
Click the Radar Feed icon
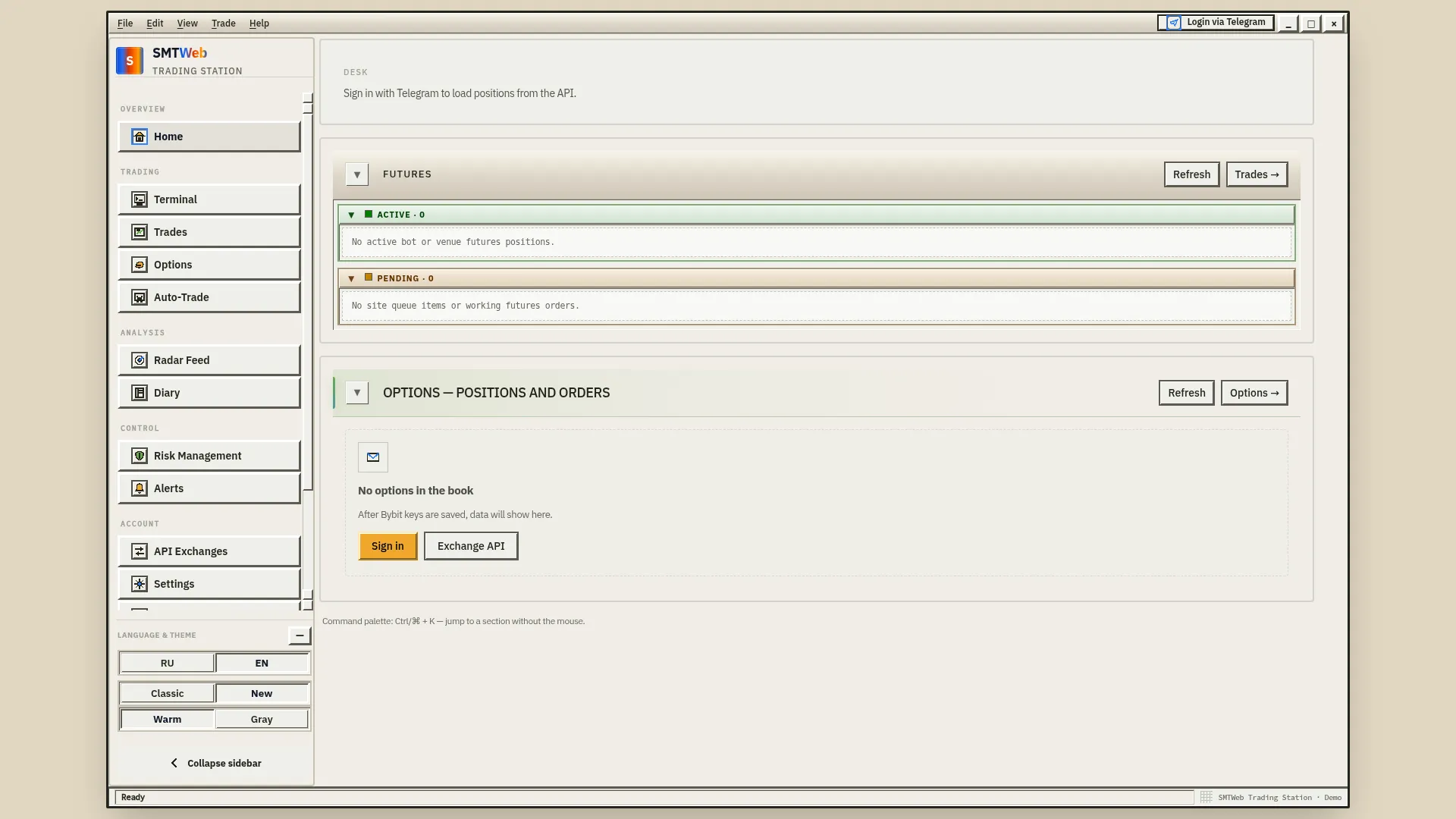point(140,360)
